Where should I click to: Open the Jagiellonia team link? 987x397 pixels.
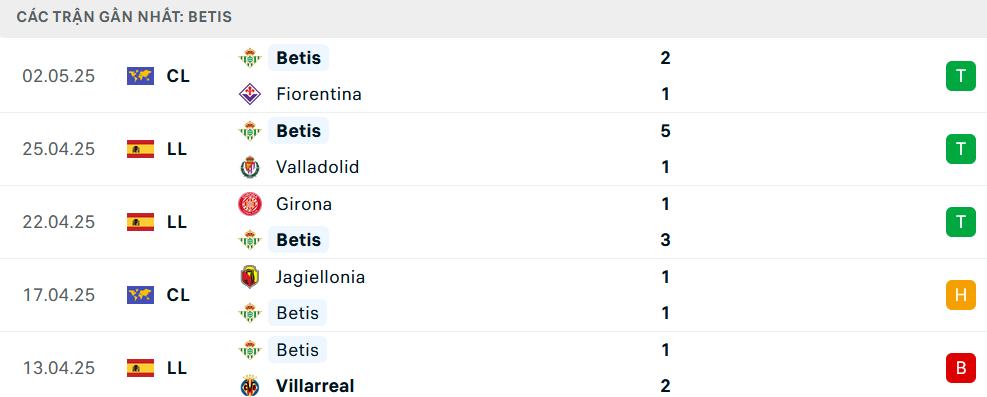point(320,277)
